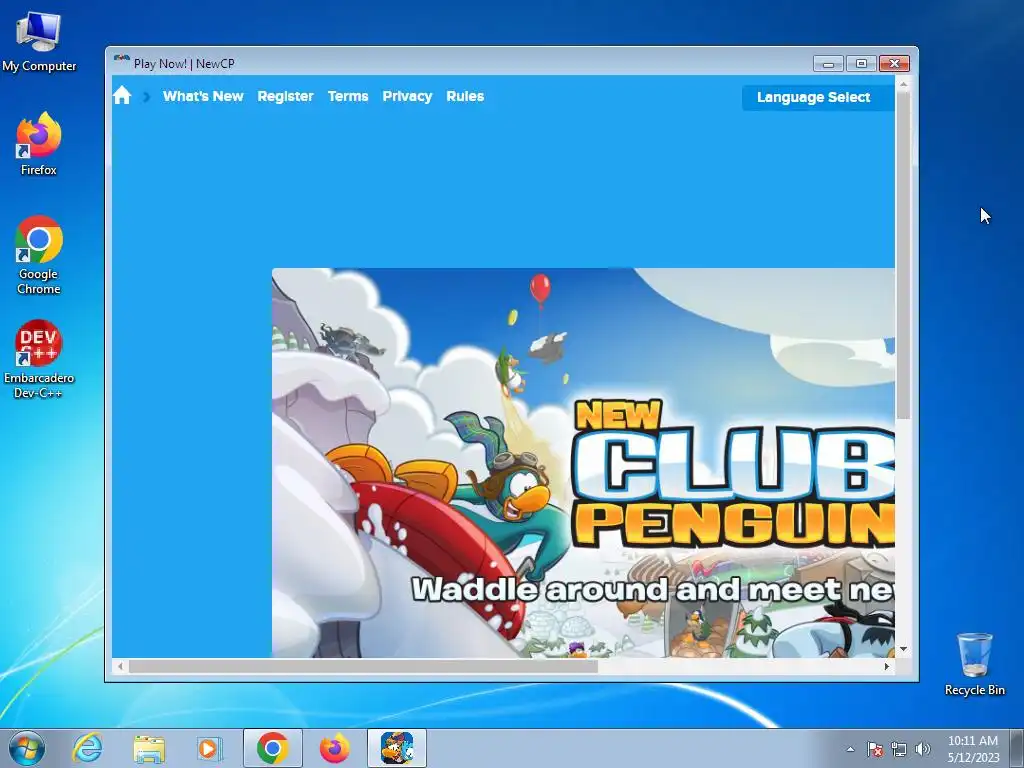This screenshot has height=768, width=1024.
Task: Click the vertical scrollbar down arrow
Action: coord(903,649)
